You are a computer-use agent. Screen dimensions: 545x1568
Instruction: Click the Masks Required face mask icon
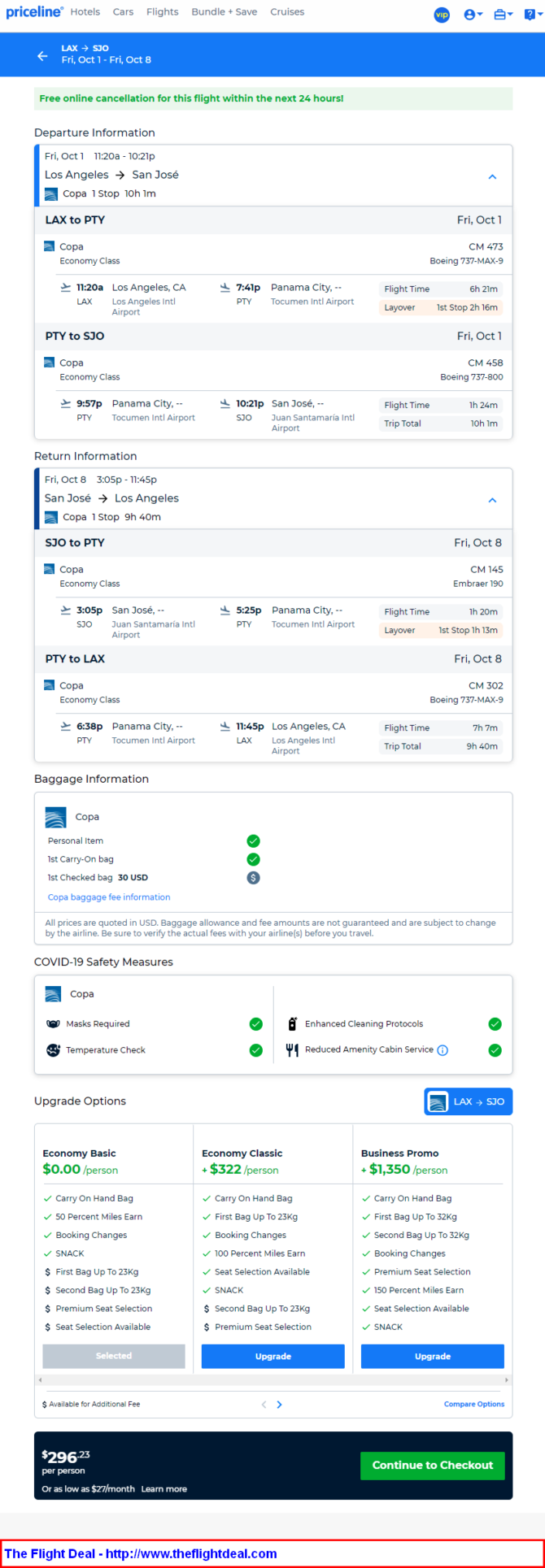53,1024
